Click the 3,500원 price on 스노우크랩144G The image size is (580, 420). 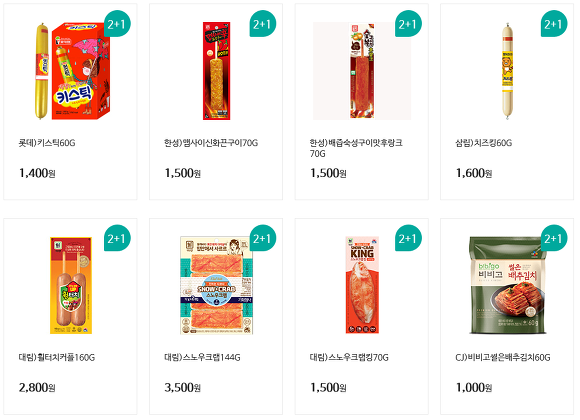182,387
